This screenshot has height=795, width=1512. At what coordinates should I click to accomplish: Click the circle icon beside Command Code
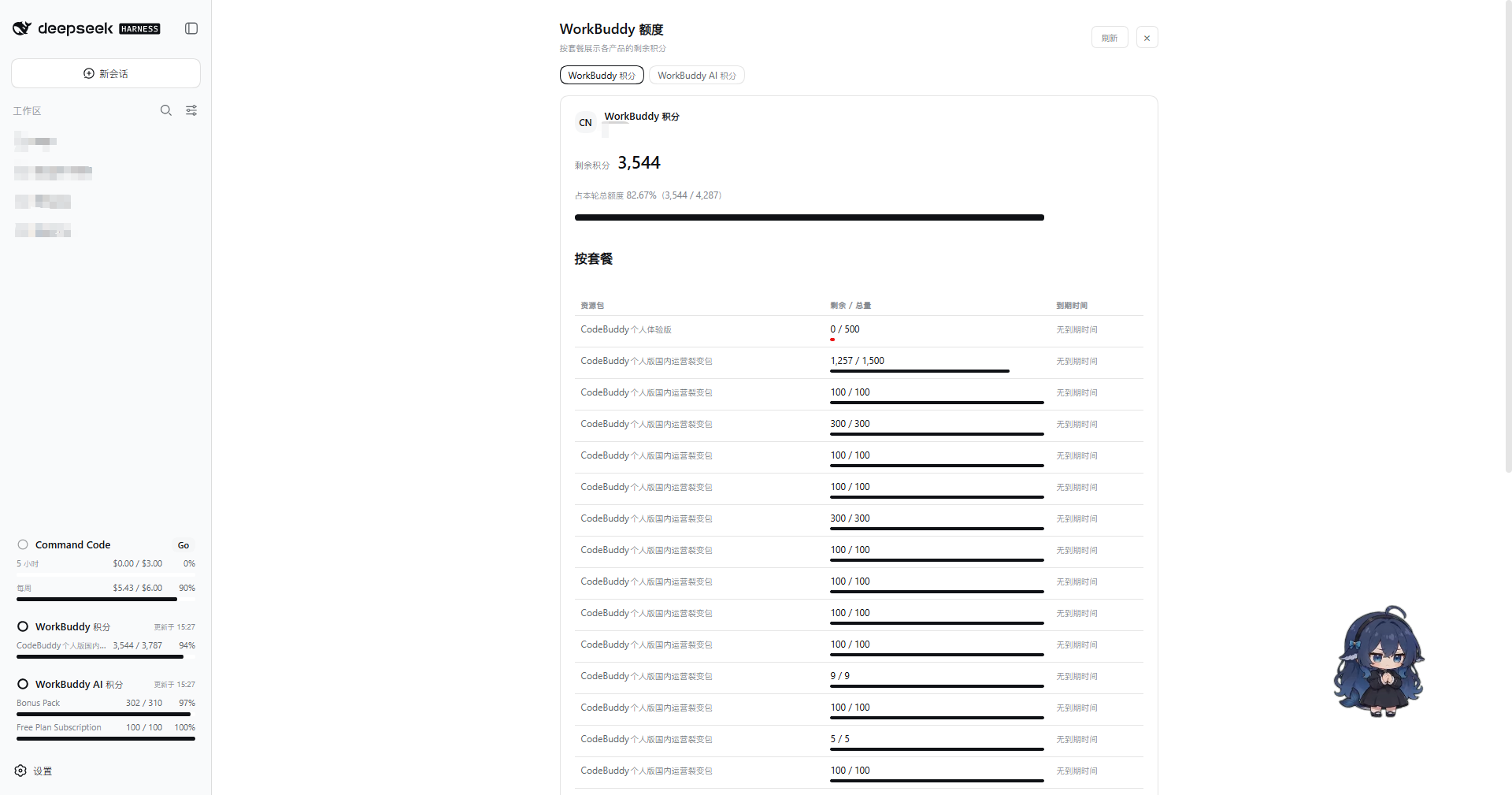(x=23, y=544)
